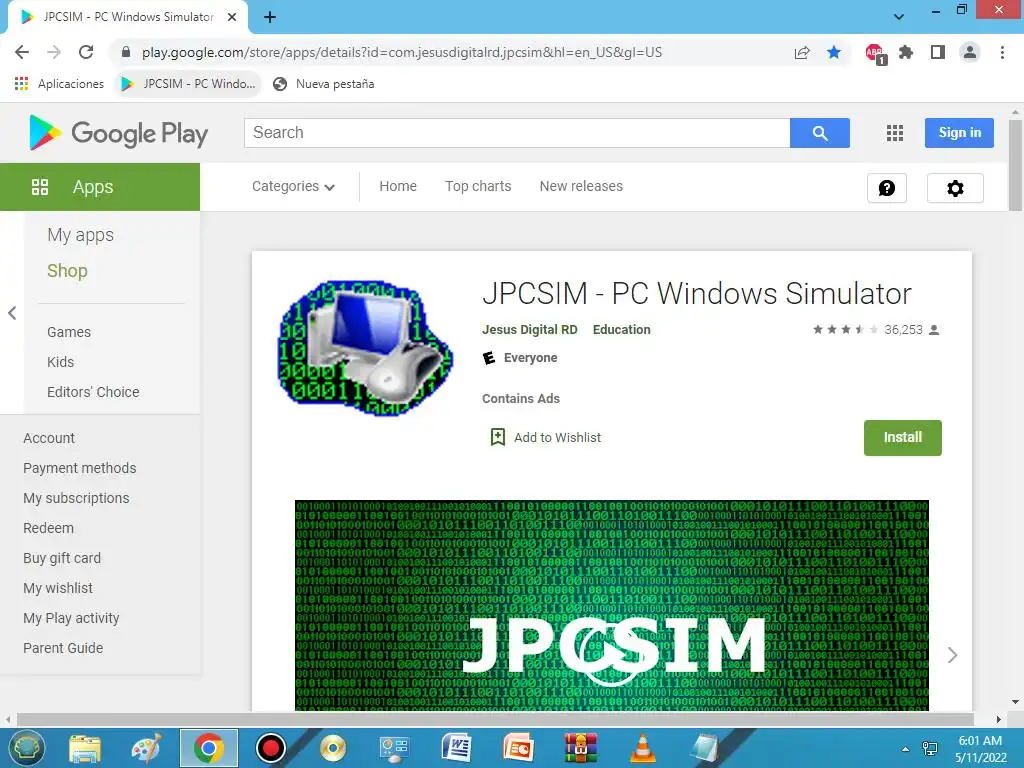
Task: Go back to the previous page
Action: pyautogui.click(x=22, y=52)
